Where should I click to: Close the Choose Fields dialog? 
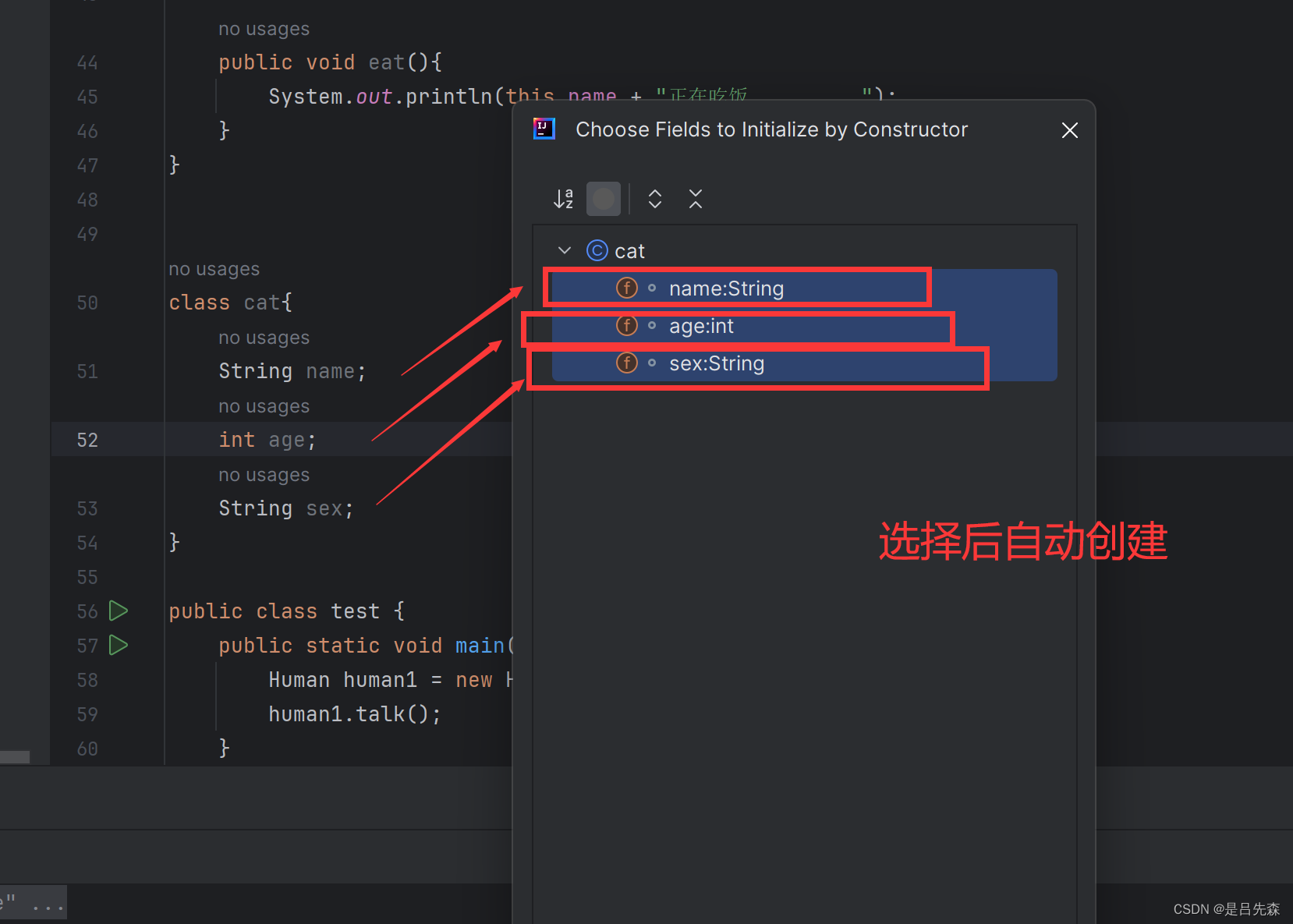1070,130
